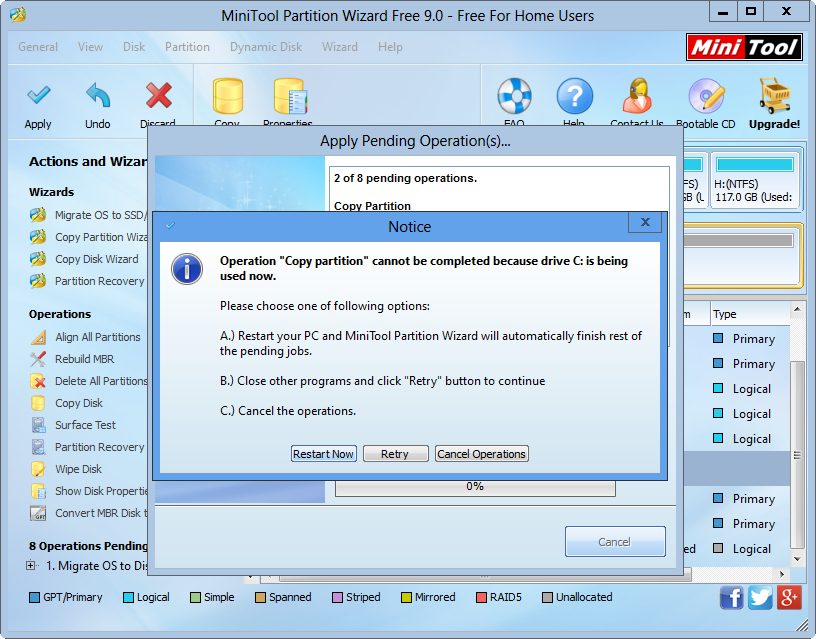Viewport: 816px width, 639px height.
Task: Open the Help menu
Action: tap(390, 47)
